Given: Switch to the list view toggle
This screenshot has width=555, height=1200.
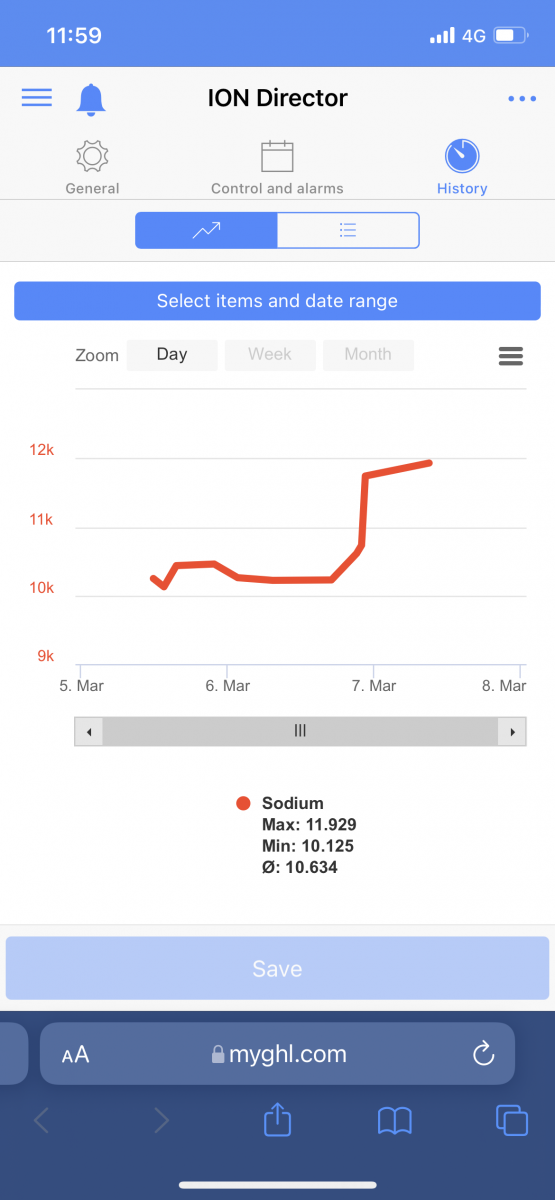Looking at the screenshot, I should click(348, 230).
